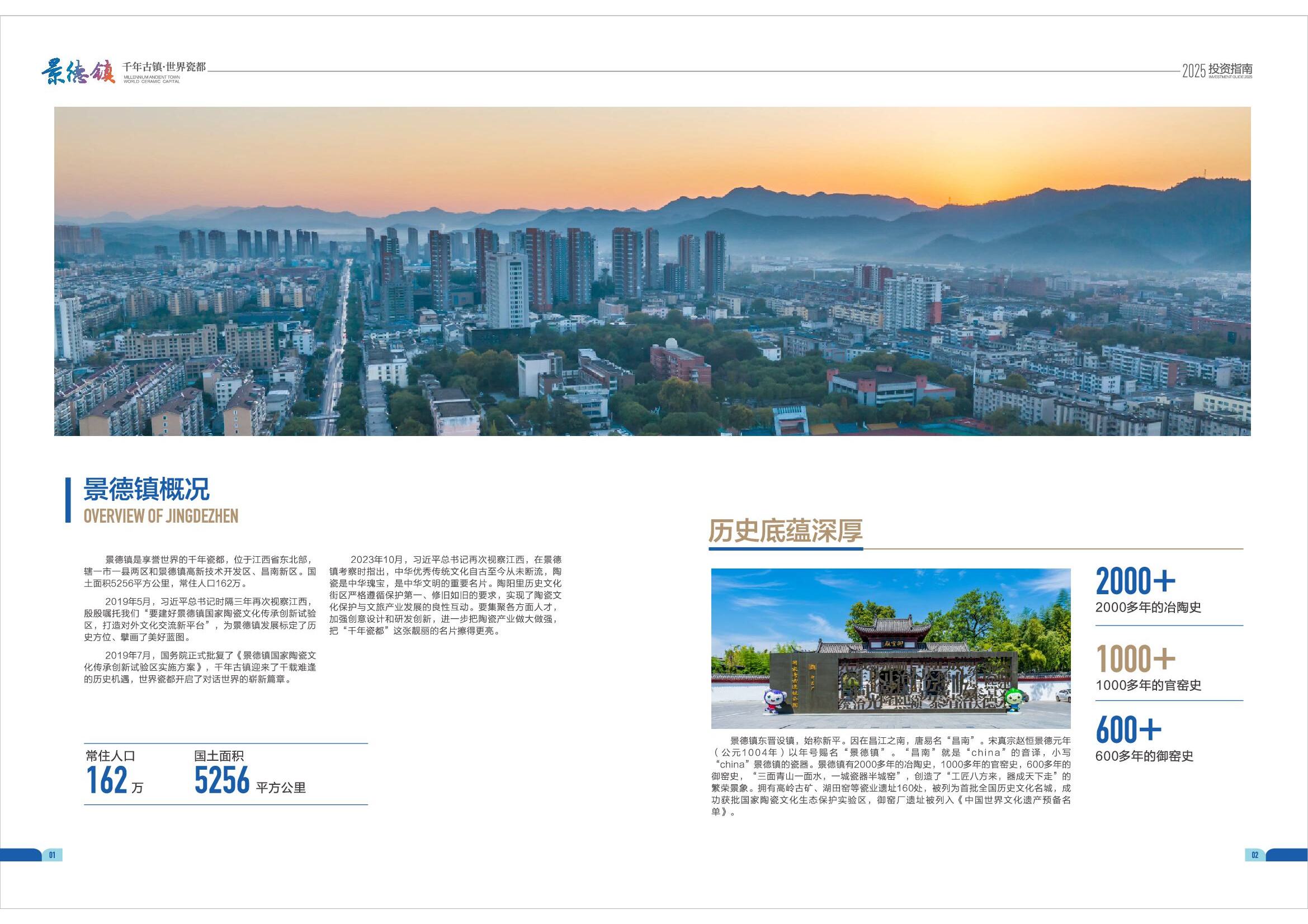The height and width of the screenshot is (924, 1308).
Task: Click the paragraph beginning 2019年7月
Action: [200, 667]
